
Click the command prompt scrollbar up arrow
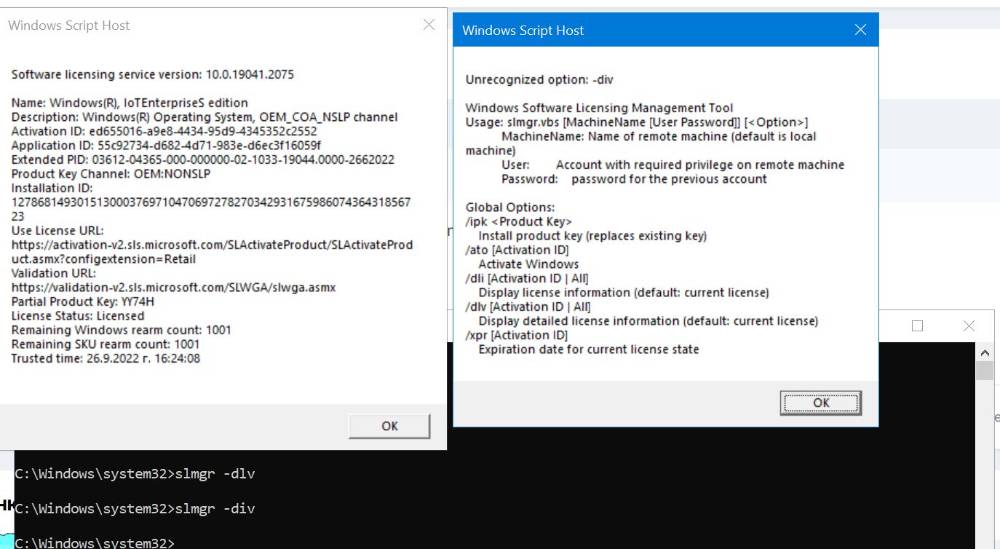pos(984,352)
